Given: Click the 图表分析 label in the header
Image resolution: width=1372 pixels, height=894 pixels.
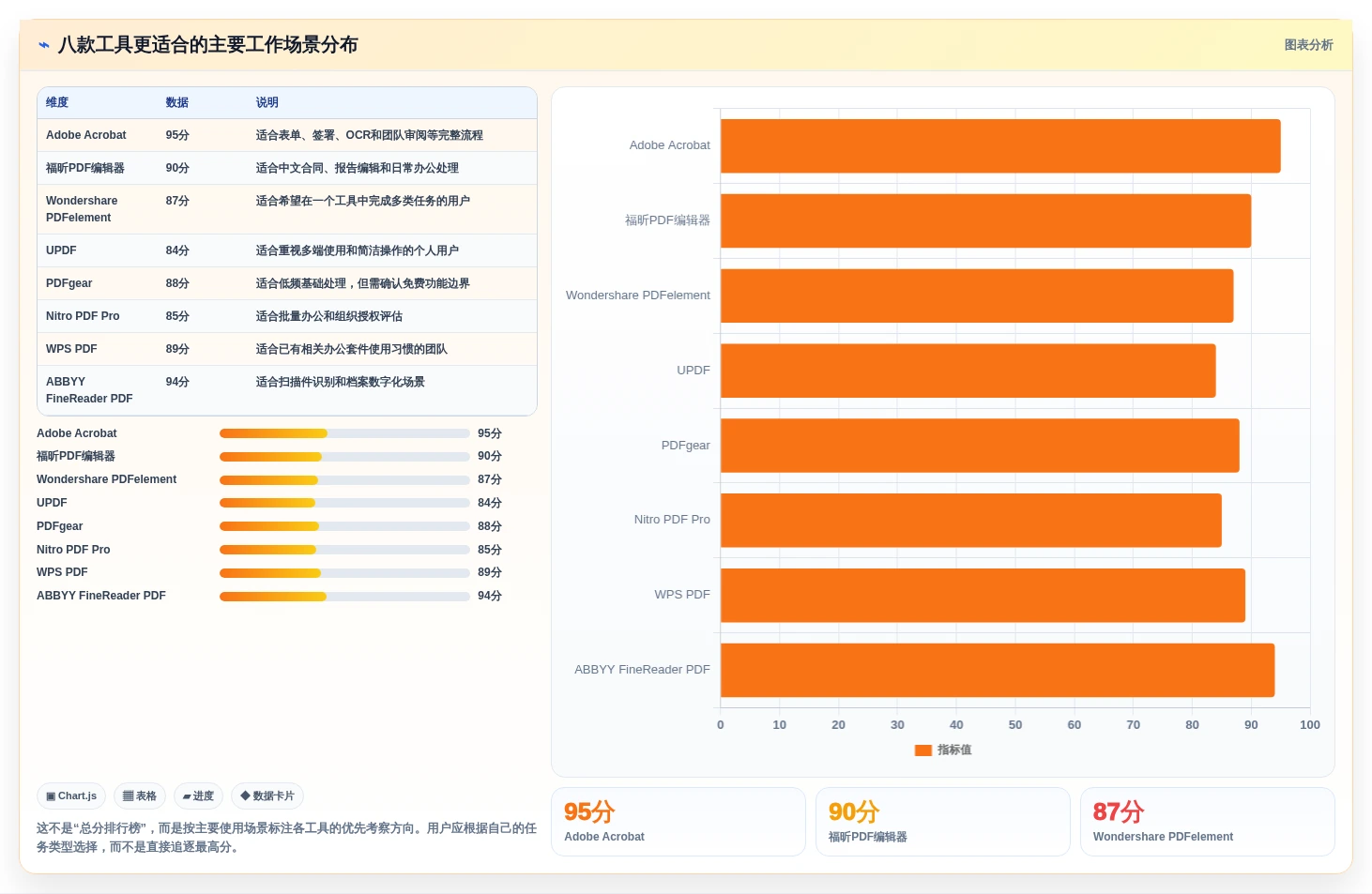Looking at the screenshot, I should [1308, 45].
